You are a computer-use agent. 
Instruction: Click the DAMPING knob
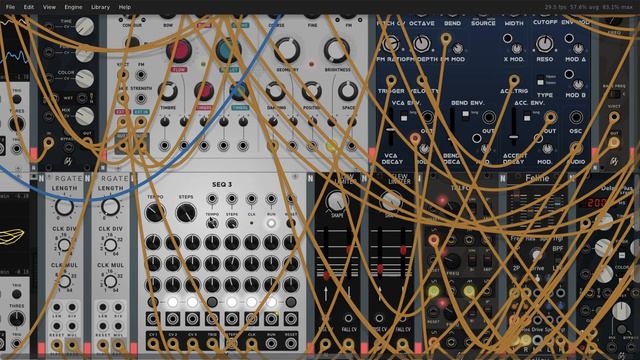276,91
